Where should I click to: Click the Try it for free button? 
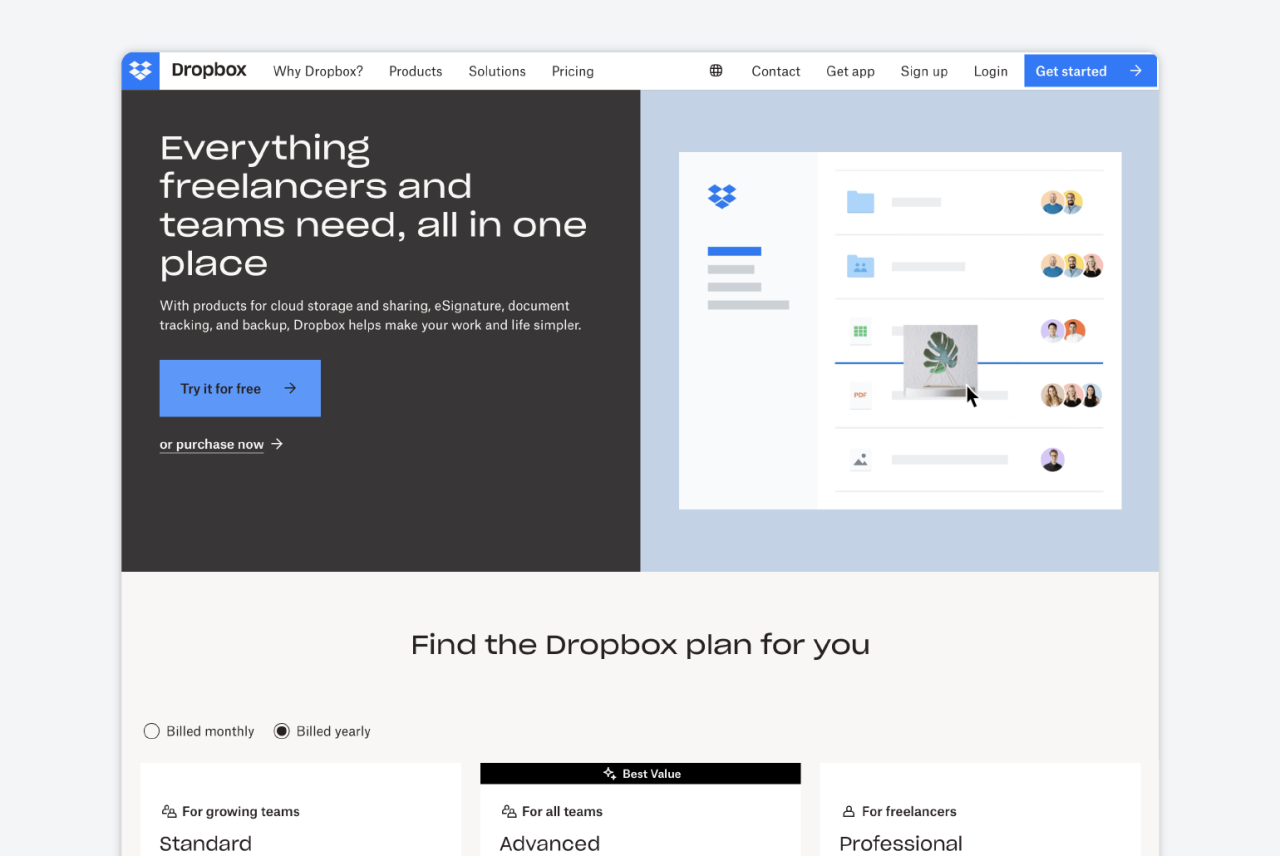pyautogui.click(x=240, y=388)
